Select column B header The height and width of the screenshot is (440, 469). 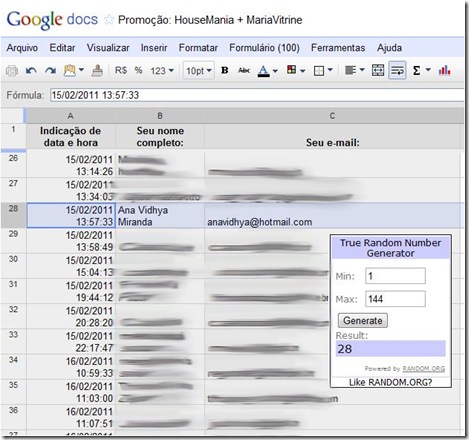click(x=160, y=116)
